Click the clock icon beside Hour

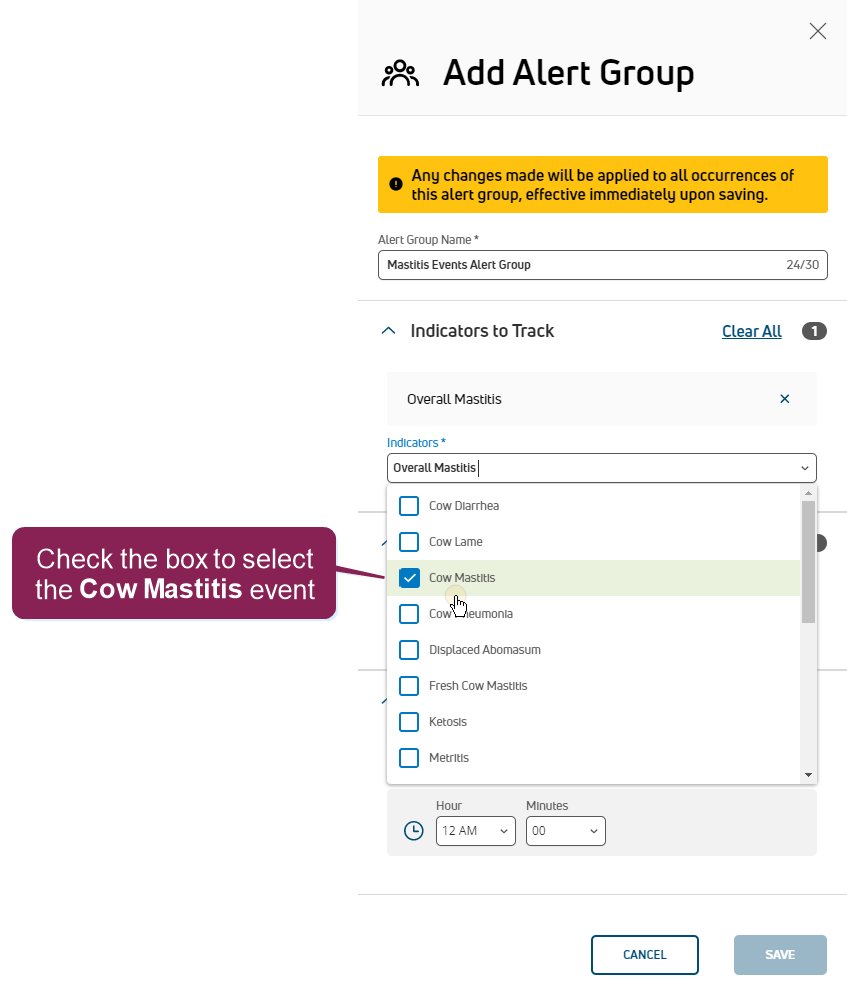click(414, 831)
